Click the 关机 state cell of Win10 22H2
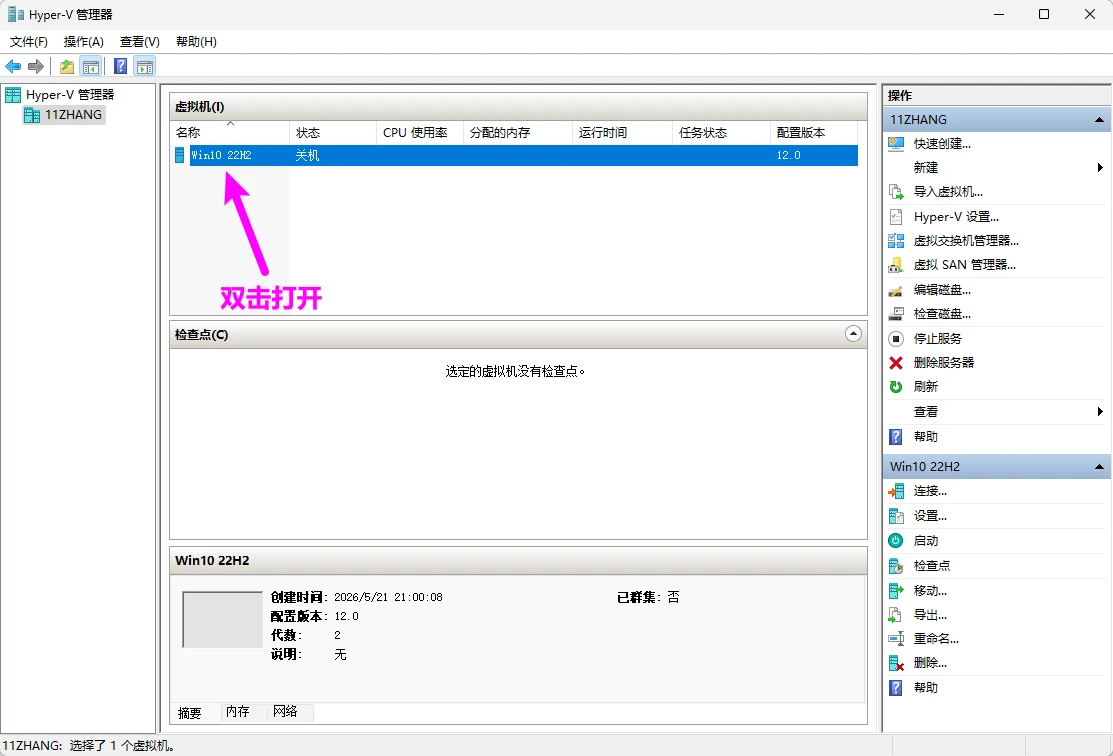This screenshot has width=1113, height=756. (307, 155)
